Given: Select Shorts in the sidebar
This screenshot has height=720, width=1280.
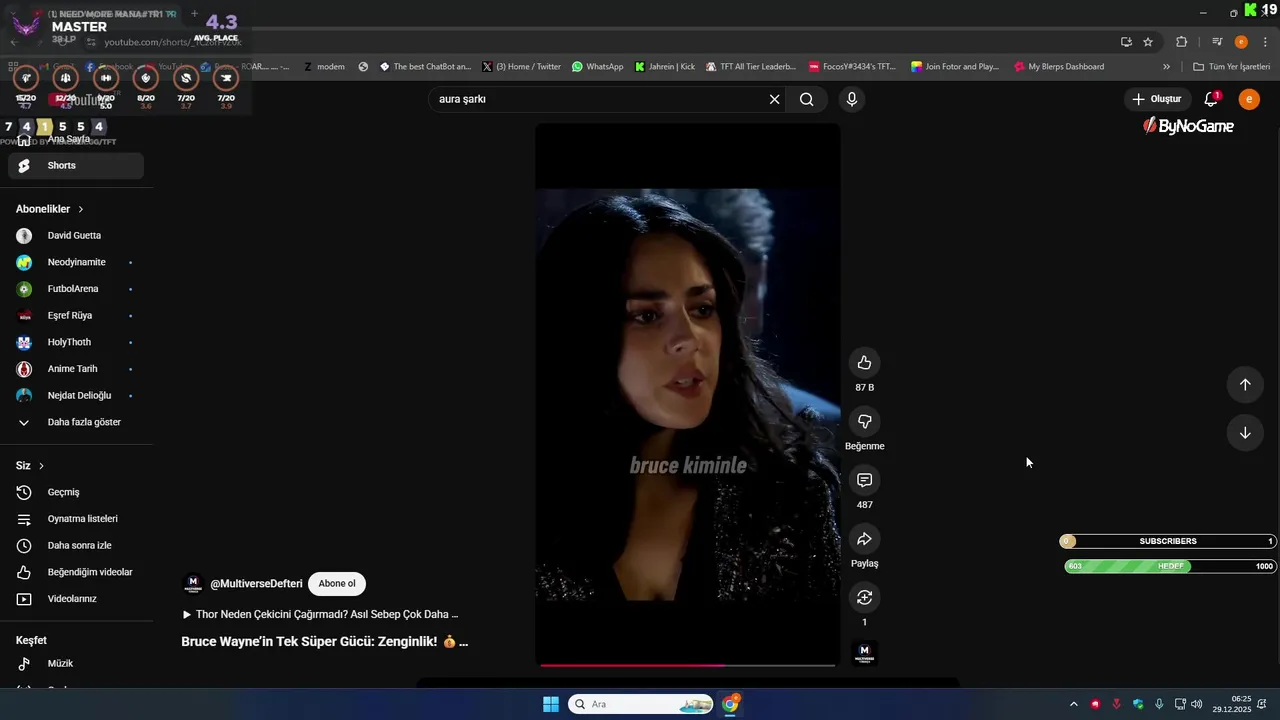Looking at the screenshot, I should click(76, 166).
